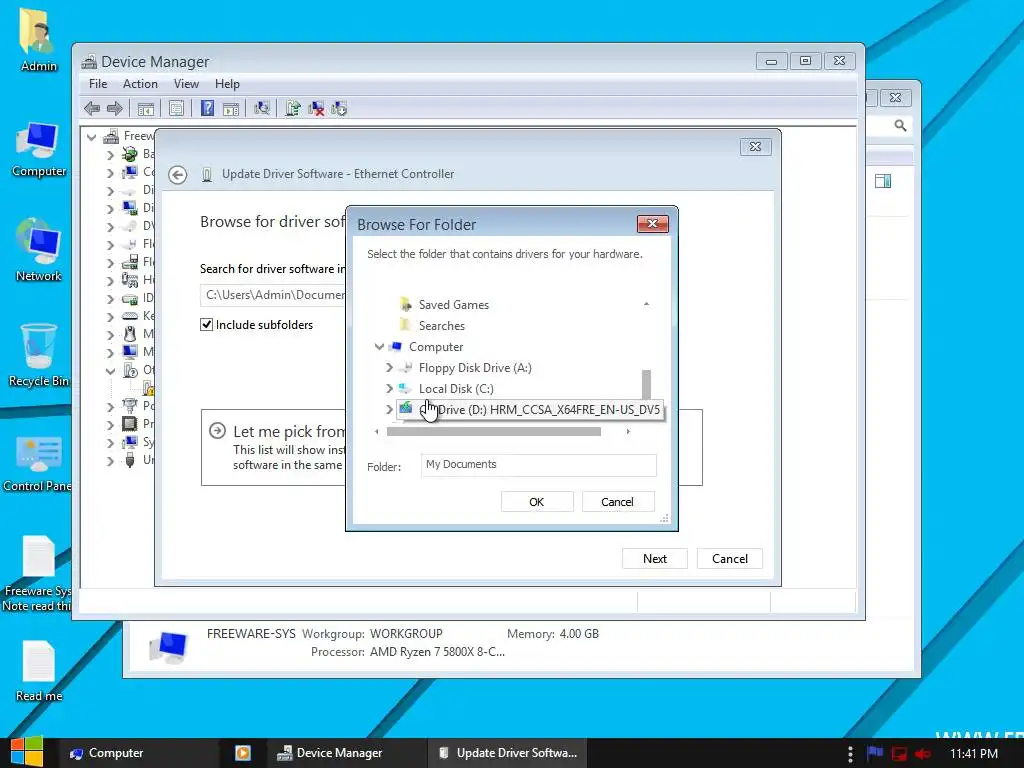Expand the Batteries category arrow in Device Manager
Viewport: 1024px width, 768px height.
[x=110, y=155]
